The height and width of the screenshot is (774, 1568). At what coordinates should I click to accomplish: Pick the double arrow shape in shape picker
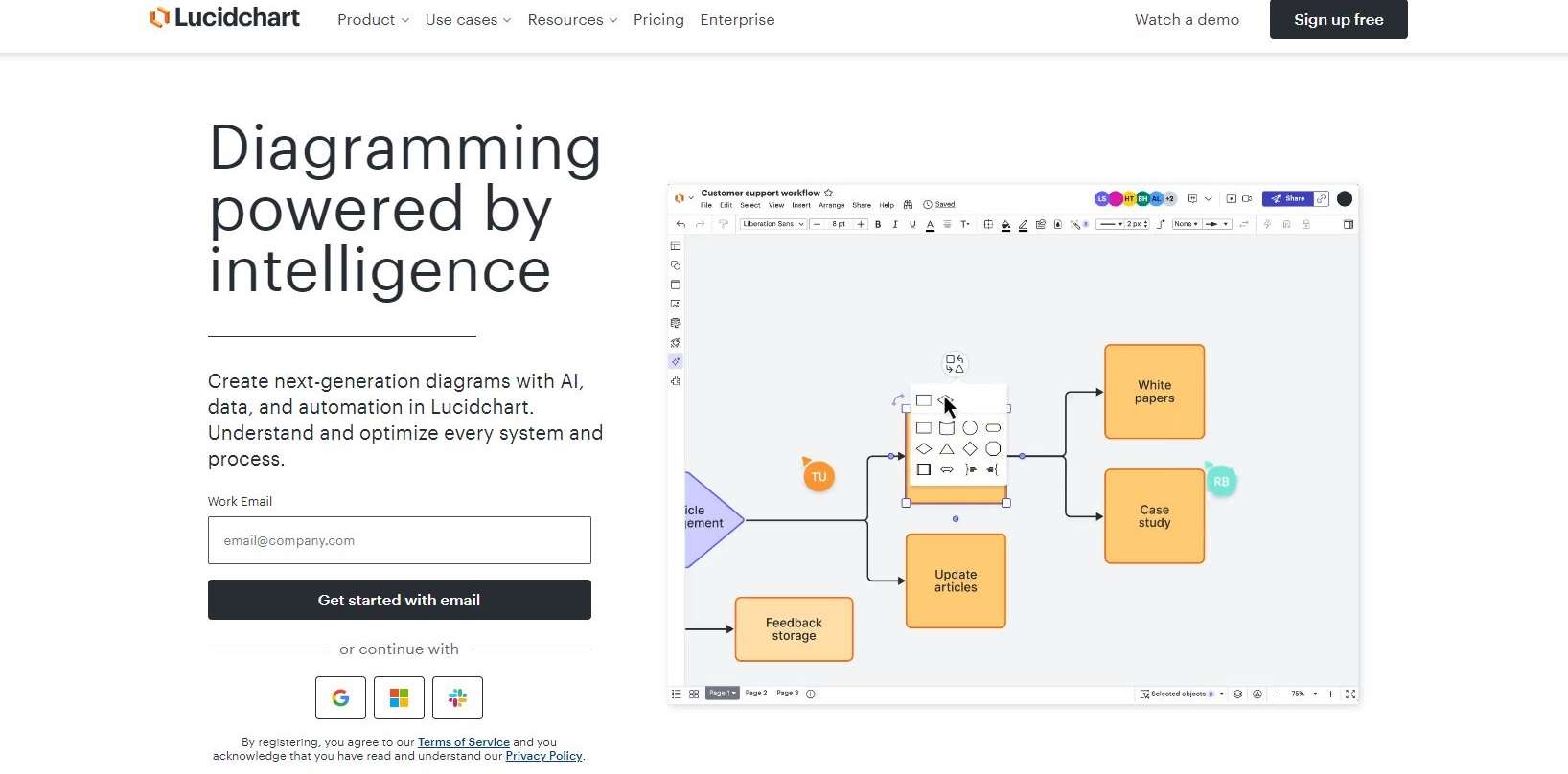(947, 469)
